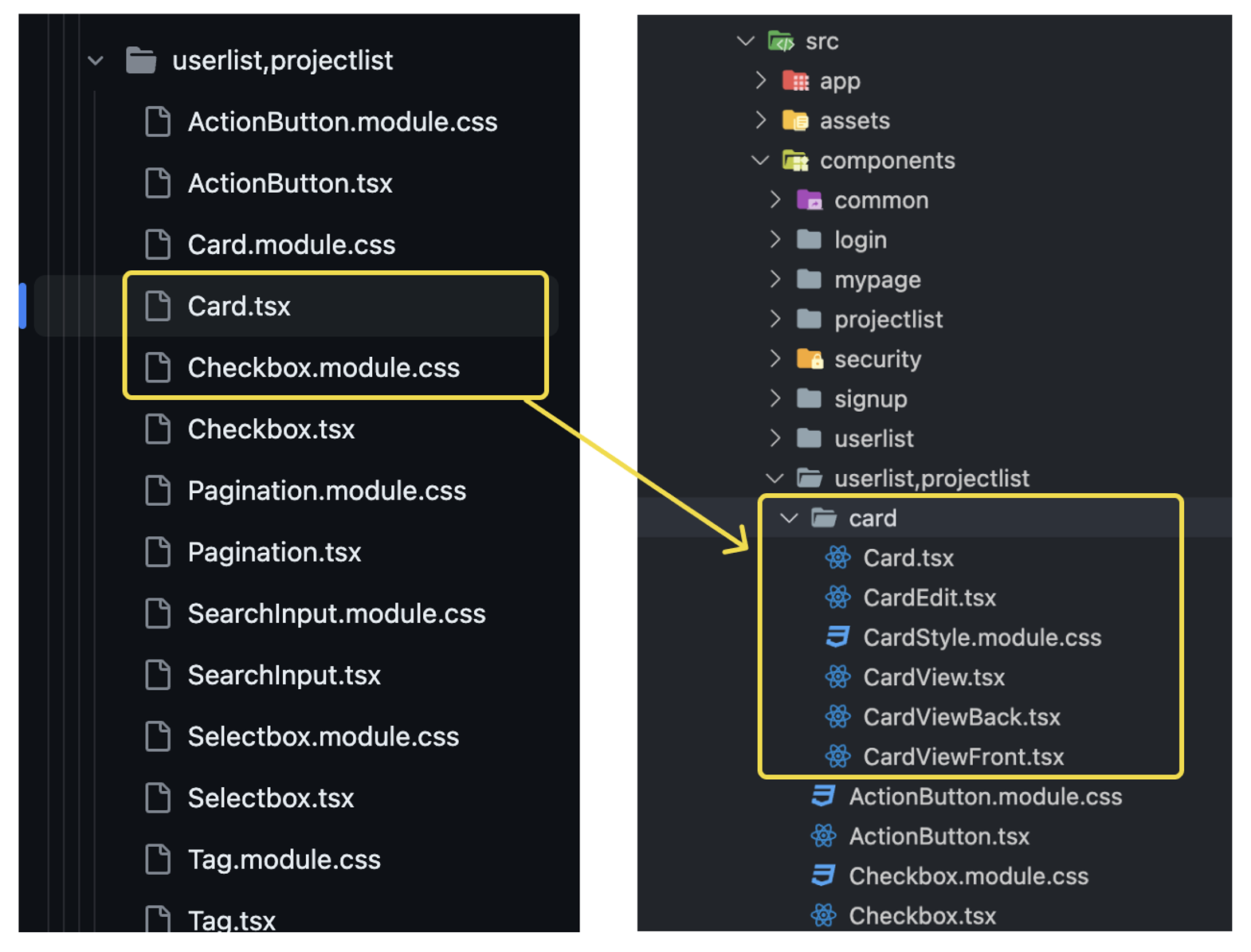Select CardViewFront.tsx in the card folder
1251x952 pixels.
click(x=963, y=756)
